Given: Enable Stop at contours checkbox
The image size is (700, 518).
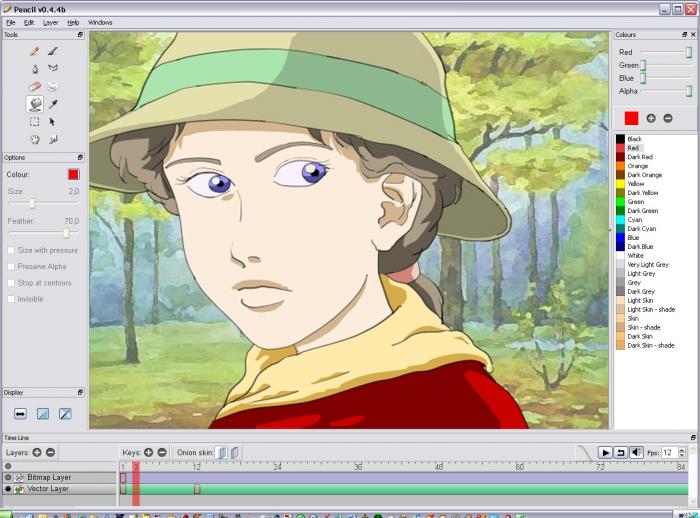Looking at the screenshot, I should pyautogui.click(x=11, y=283).
